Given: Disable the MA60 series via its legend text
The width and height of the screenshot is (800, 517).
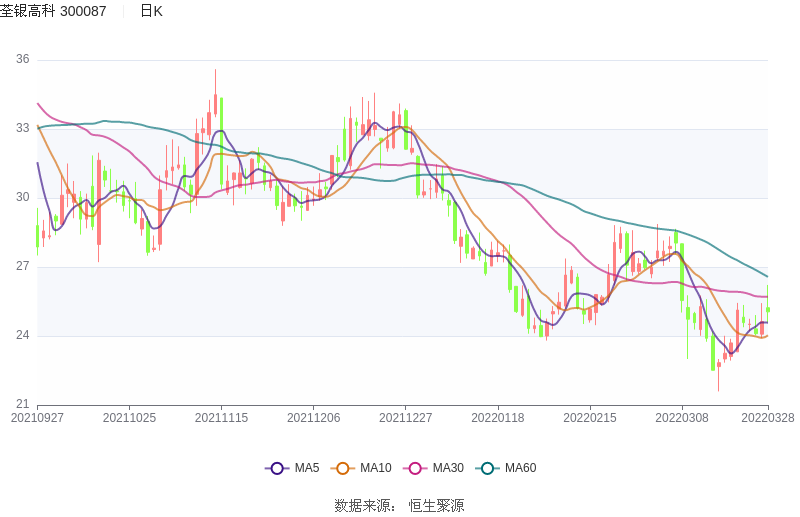Looking at the screenshot, I should (x=520, y=468).
